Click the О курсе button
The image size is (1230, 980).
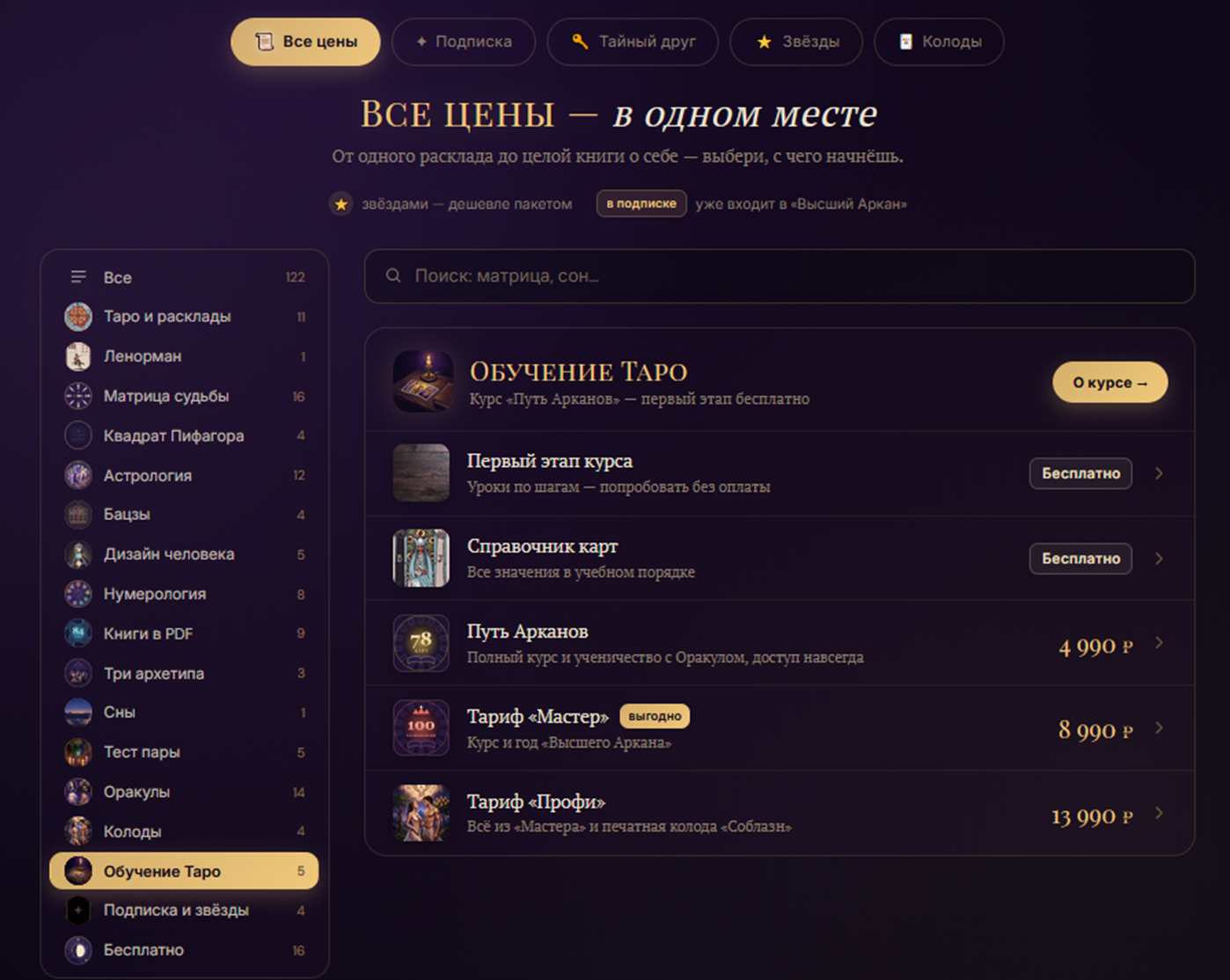click(x=1110, y=383)
